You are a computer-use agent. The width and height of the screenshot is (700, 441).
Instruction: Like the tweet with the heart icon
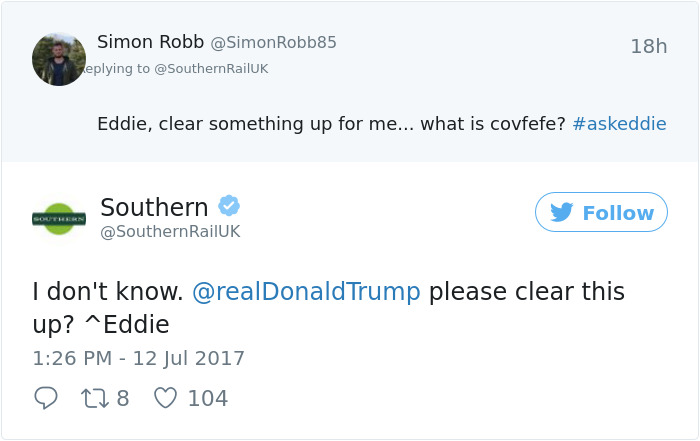pos(165,398)
